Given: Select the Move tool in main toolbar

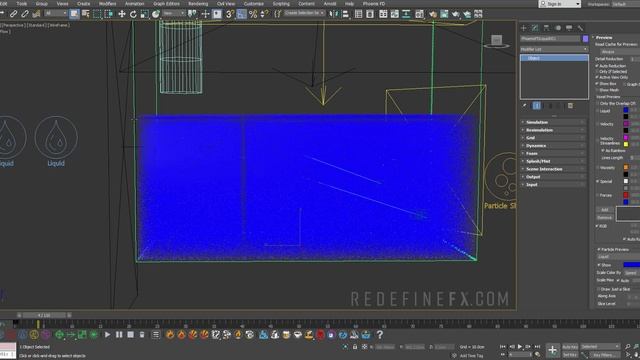Looking at the screenshot, I should tap(122, 14).
